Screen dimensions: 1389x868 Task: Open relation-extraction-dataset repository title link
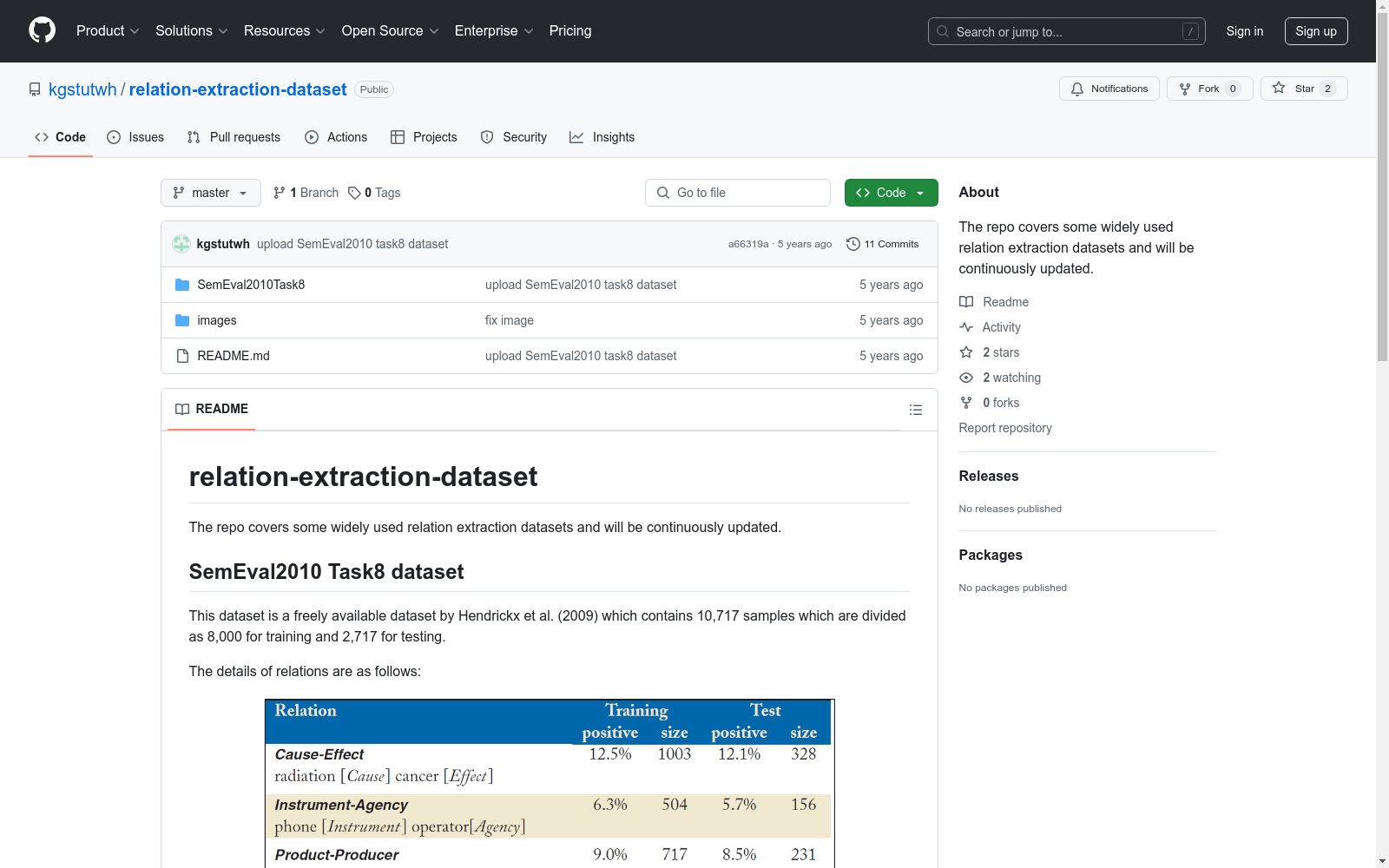(x=238, y=89)
